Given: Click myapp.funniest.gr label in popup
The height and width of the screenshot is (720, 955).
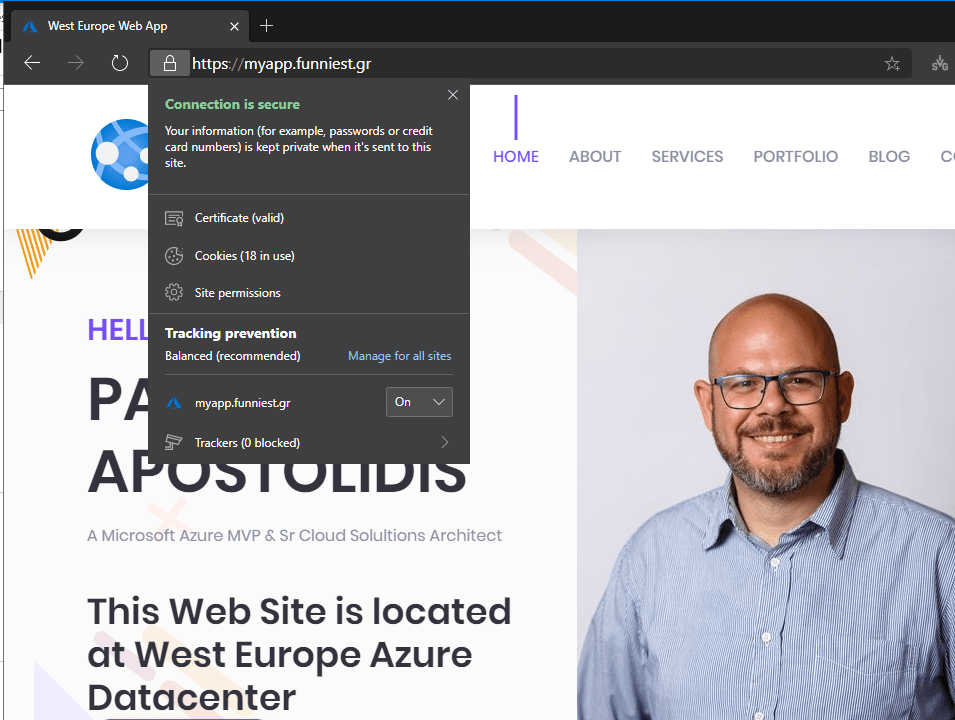Looking at the screenshot, I should point(242,403).
